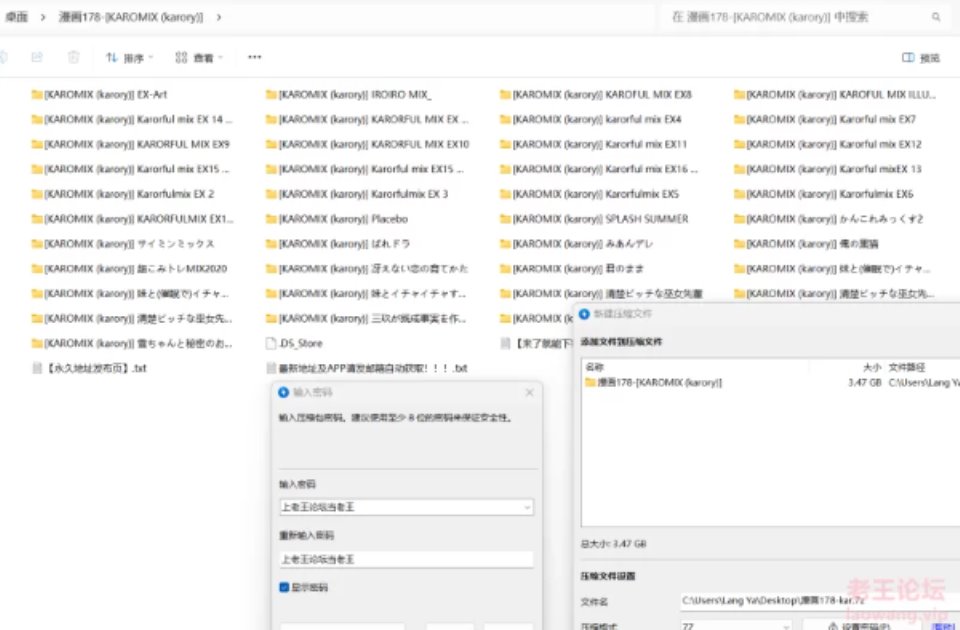
Task: Click the 文件路径 column header in archive dialog
Action: pyautogui.click(x=907, y=367)
